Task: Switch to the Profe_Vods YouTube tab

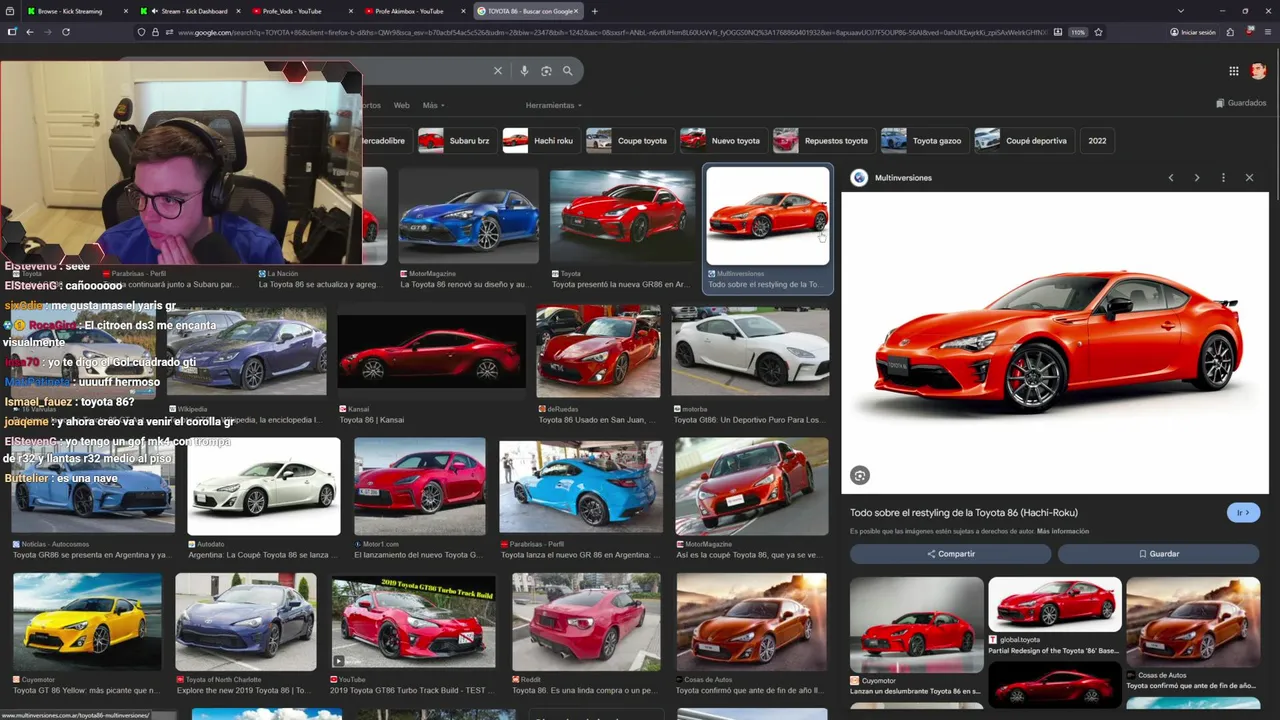Action: tap(300, 11)
